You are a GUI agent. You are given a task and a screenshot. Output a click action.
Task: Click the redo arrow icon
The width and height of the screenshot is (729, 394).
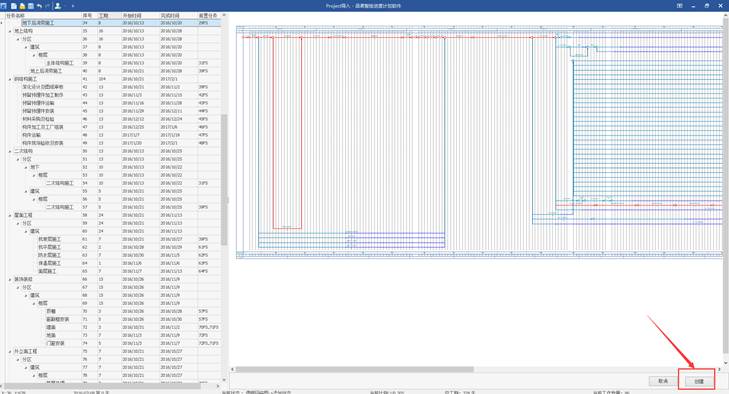click(47, 6)
